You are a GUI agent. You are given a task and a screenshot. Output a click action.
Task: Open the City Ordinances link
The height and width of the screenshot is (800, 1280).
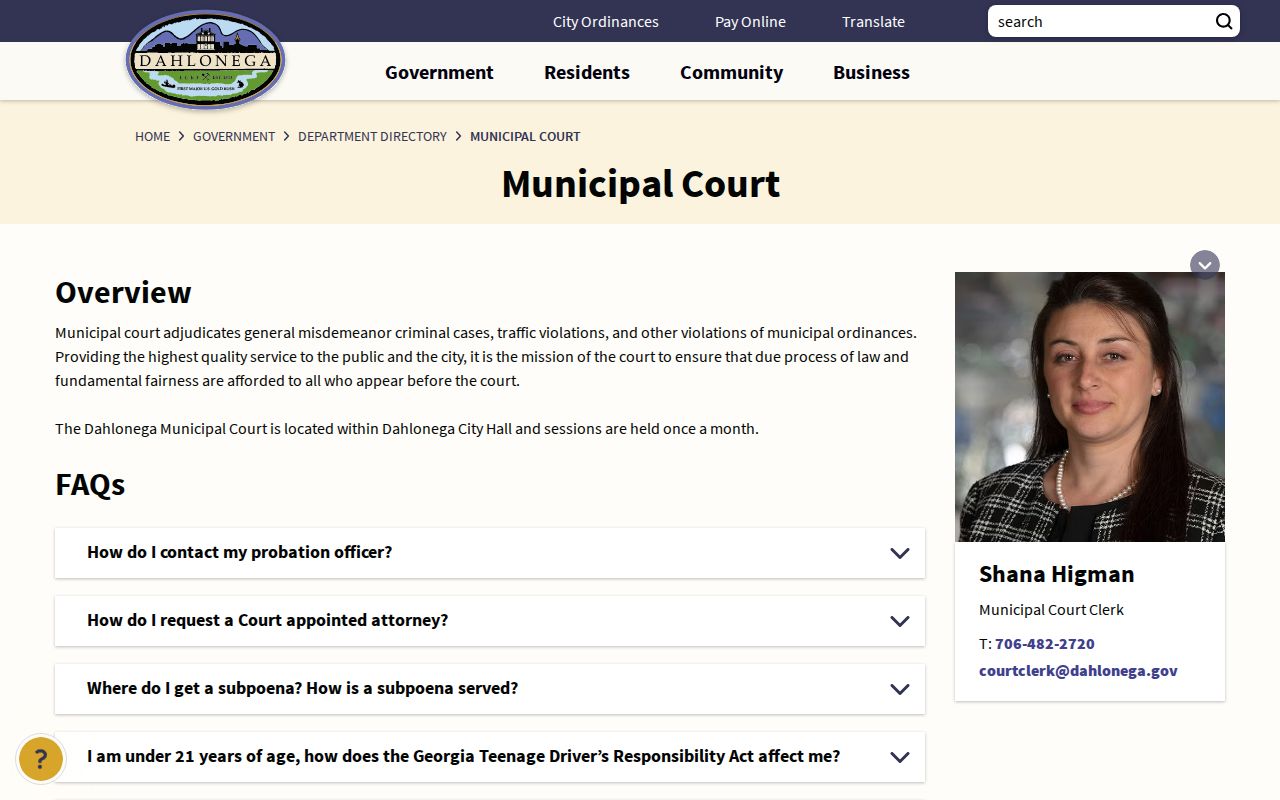point(606,21)
